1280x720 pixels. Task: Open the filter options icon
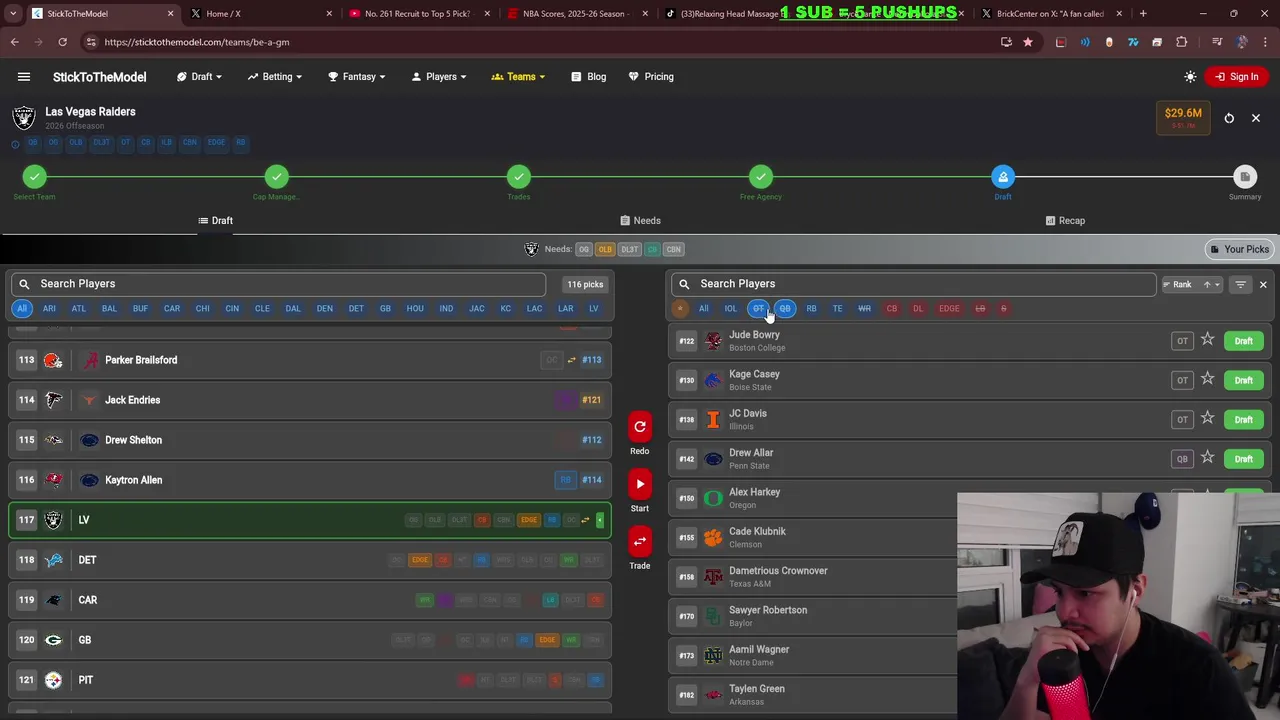pos(1240,285)
